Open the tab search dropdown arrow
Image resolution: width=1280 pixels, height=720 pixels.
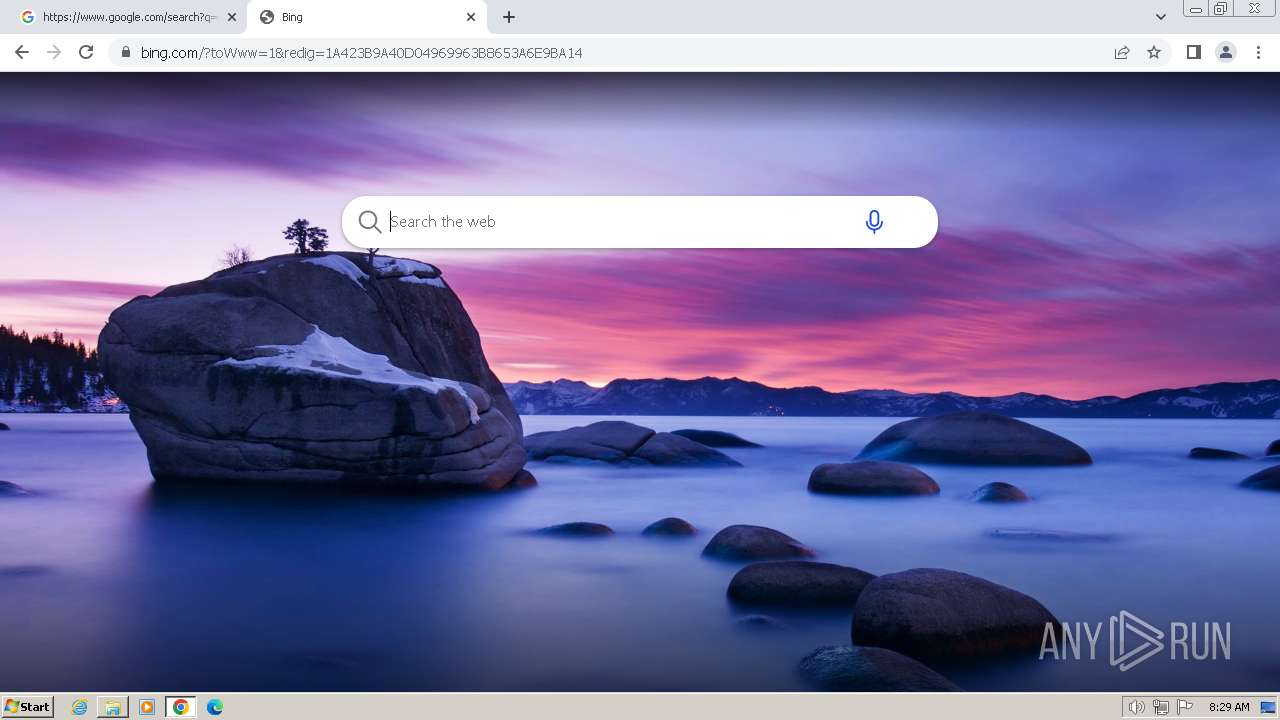(1160, 17)
